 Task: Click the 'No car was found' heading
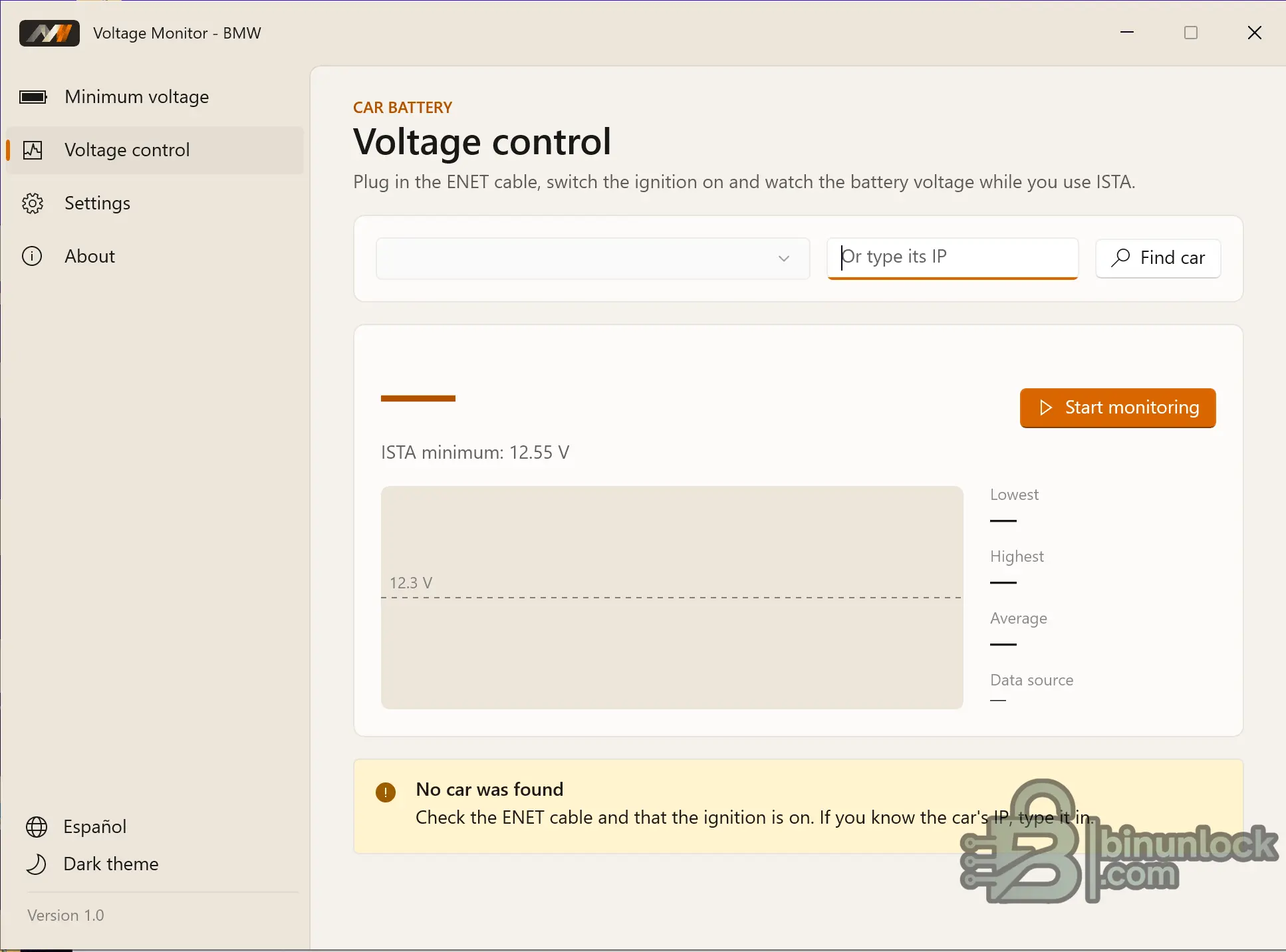pyautogui.click(x=489, y=789)
